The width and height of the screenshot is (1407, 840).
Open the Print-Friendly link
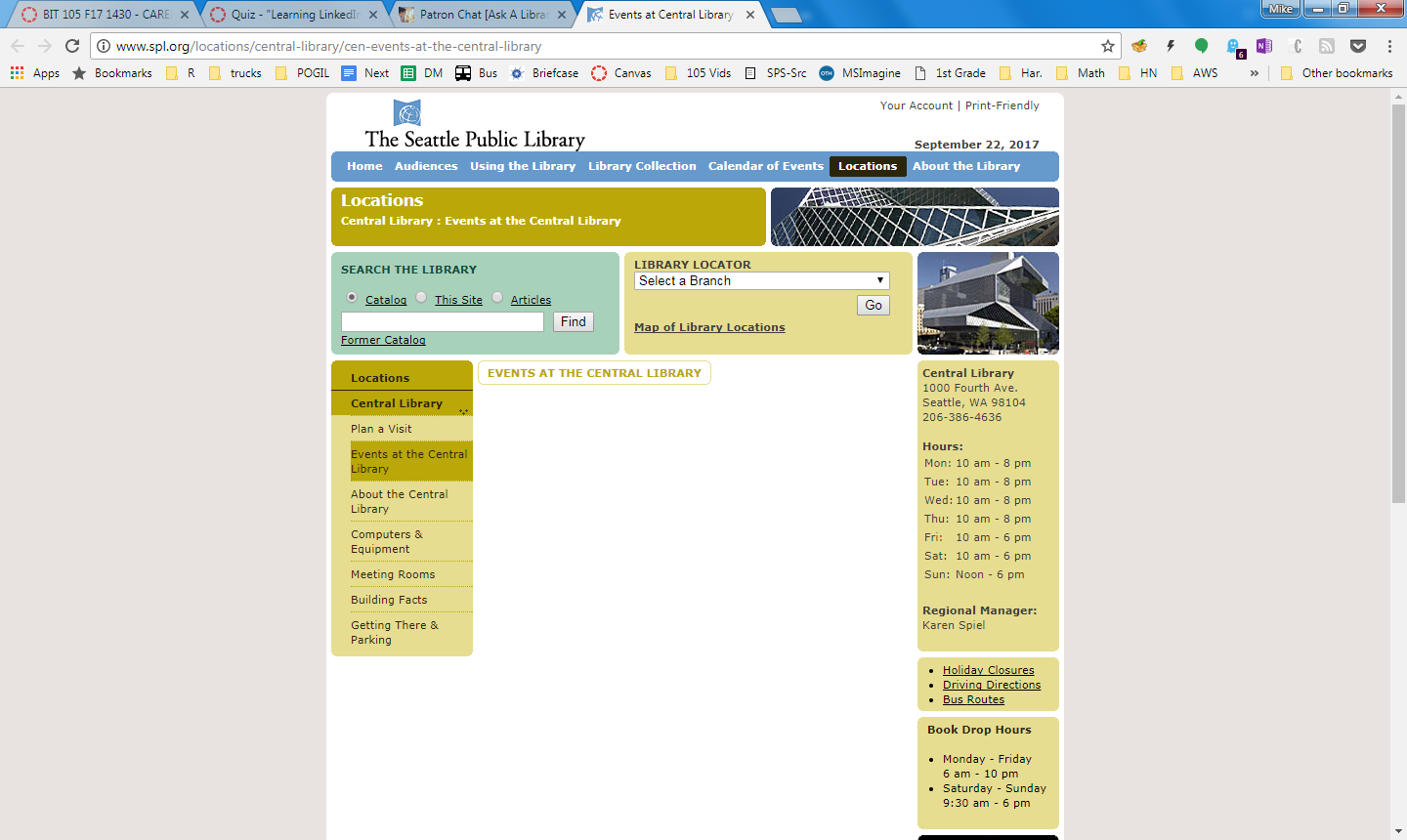tap(1002, 105)
